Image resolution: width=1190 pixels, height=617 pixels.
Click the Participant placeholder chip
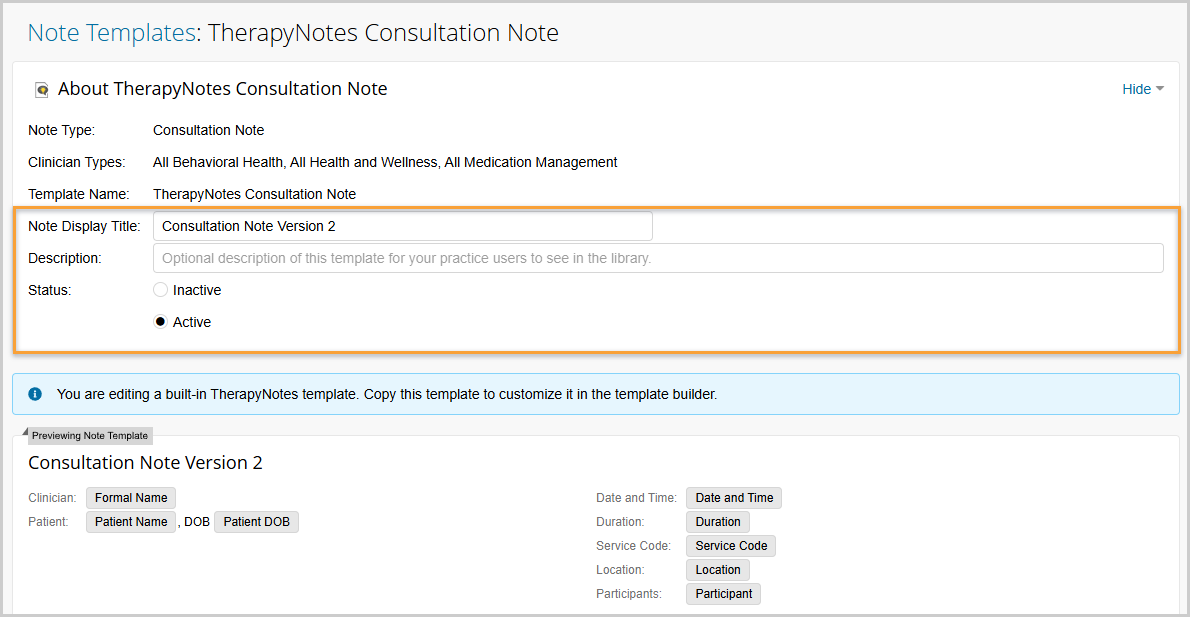tap(723, 593)
